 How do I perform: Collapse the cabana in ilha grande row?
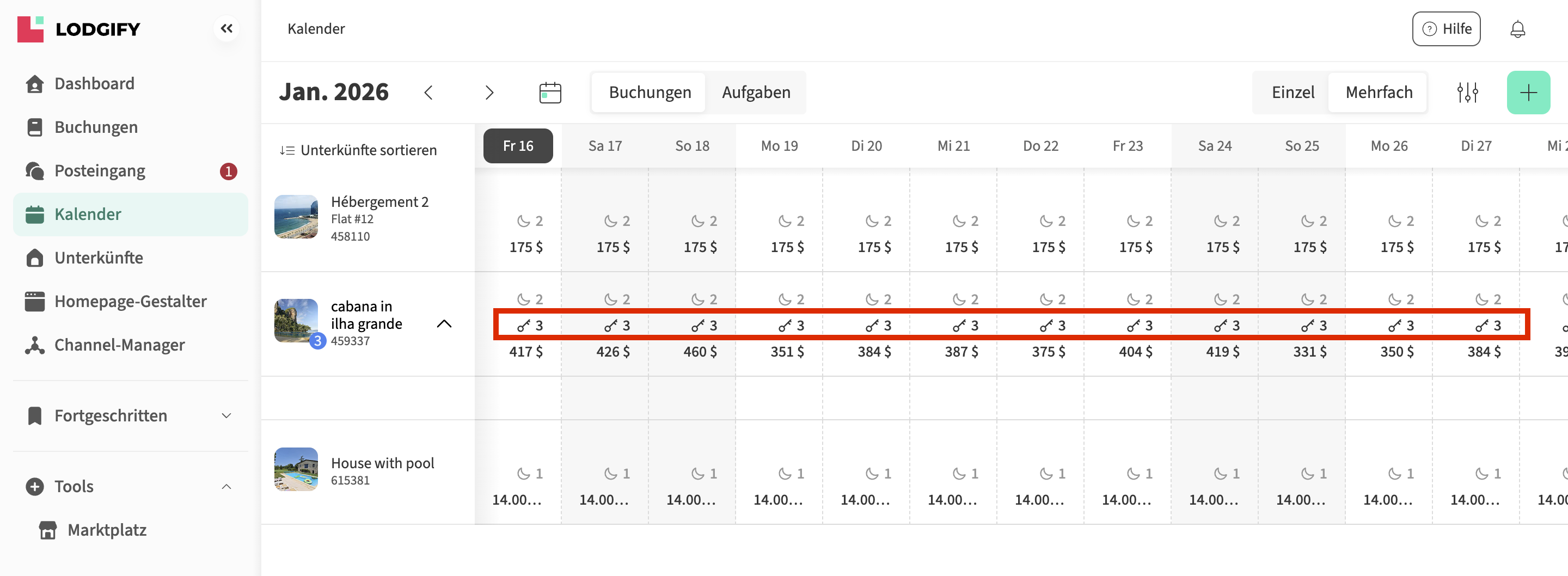[444, 324]
